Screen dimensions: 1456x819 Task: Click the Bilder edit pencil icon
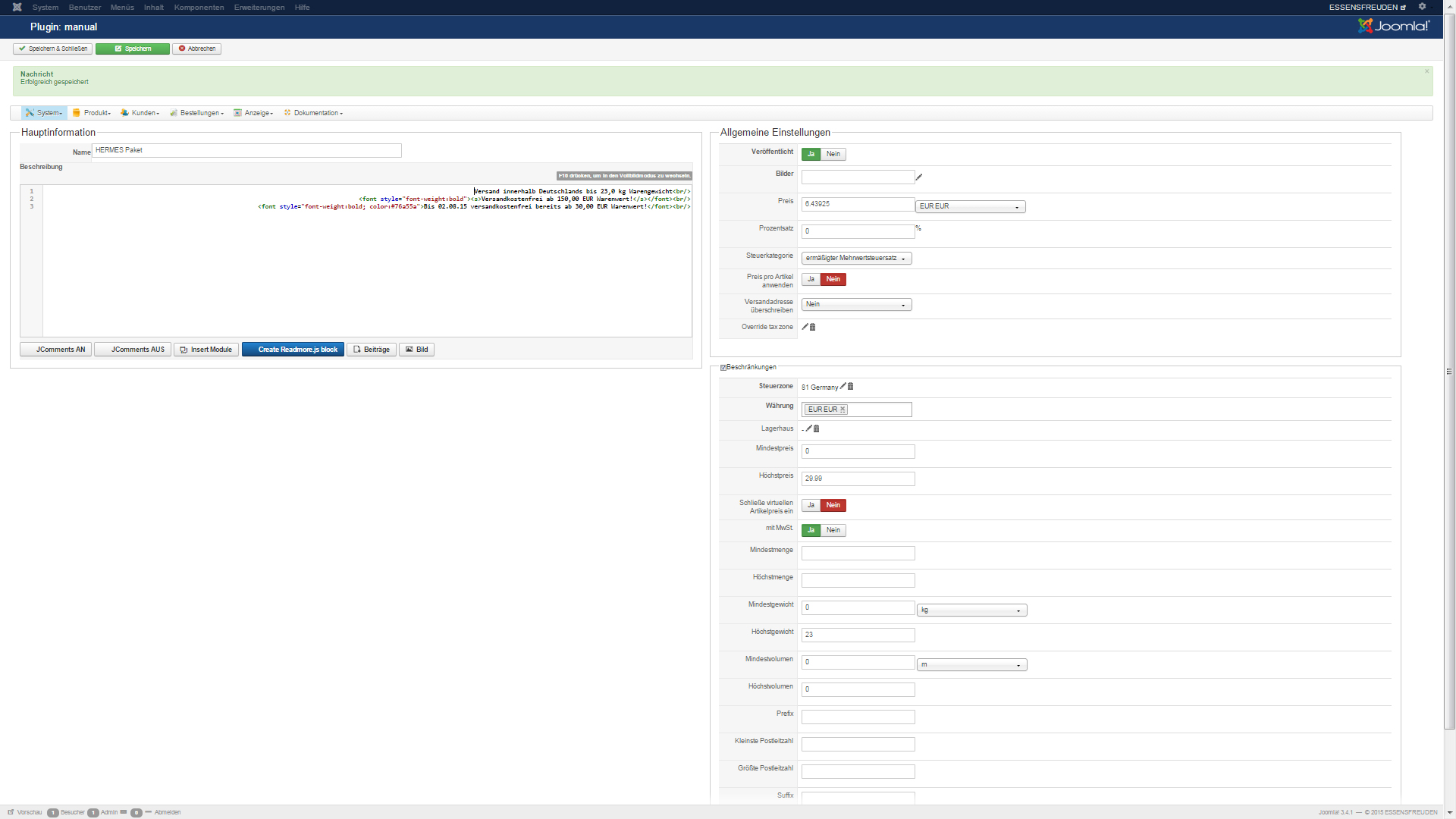(x=919, y=177)
